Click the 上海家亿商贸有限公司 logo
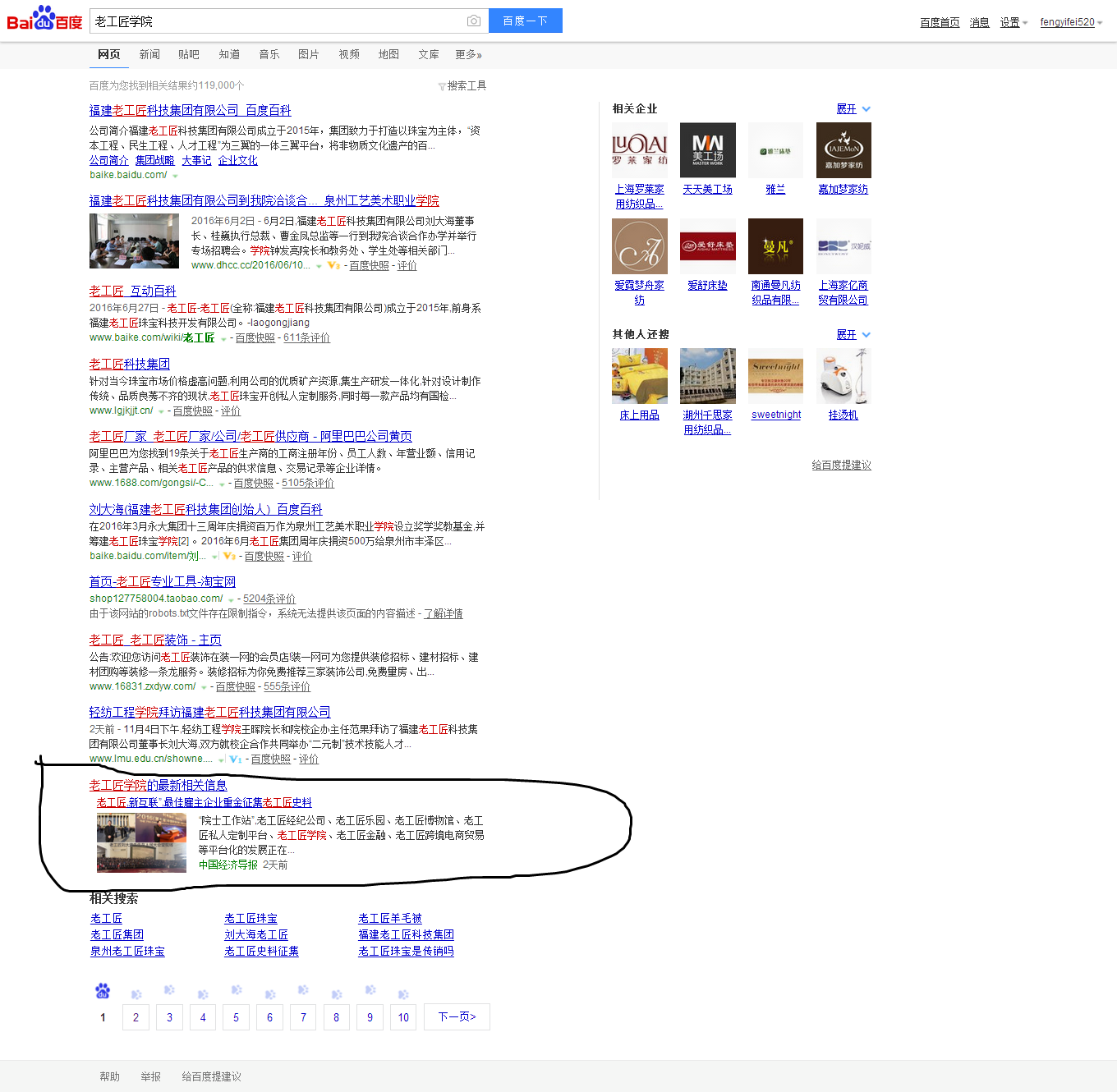 tap(843, 246)
